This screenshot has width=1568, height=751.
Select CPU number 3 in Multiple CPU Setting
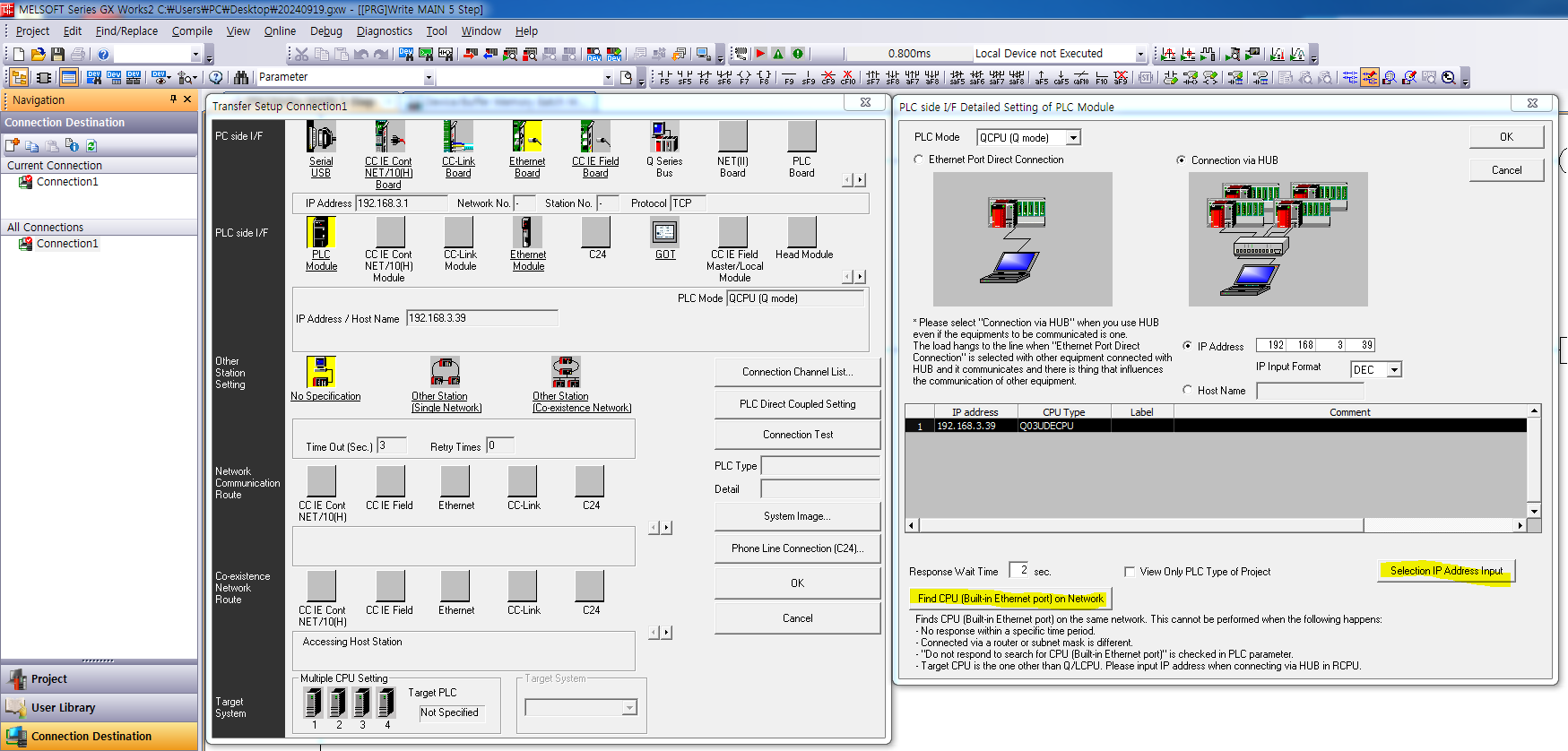(362, 704)
